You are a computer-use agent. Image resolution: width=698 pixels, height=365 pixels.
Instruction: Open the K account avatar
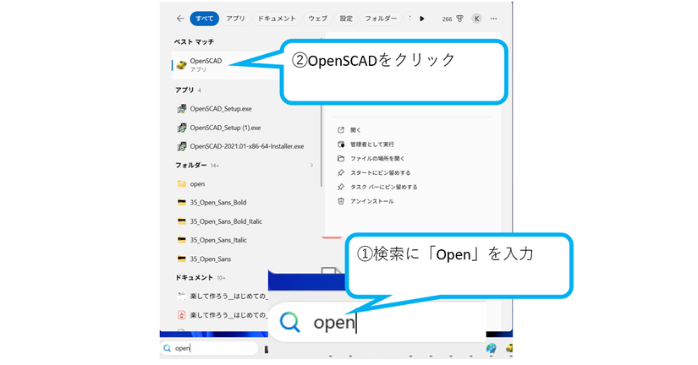tap(477, 19)
